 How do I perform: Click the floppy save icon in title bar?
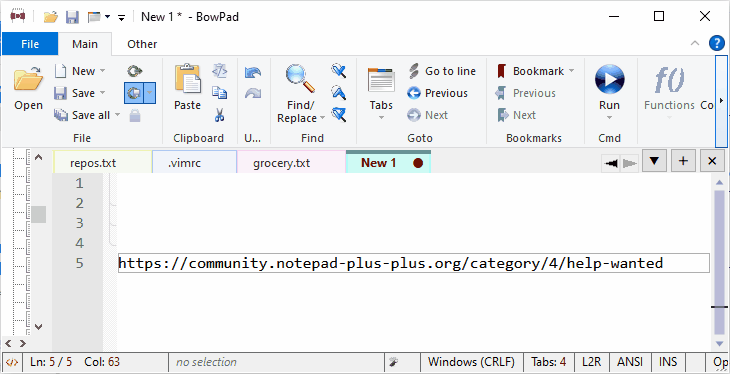pos(72,17)
